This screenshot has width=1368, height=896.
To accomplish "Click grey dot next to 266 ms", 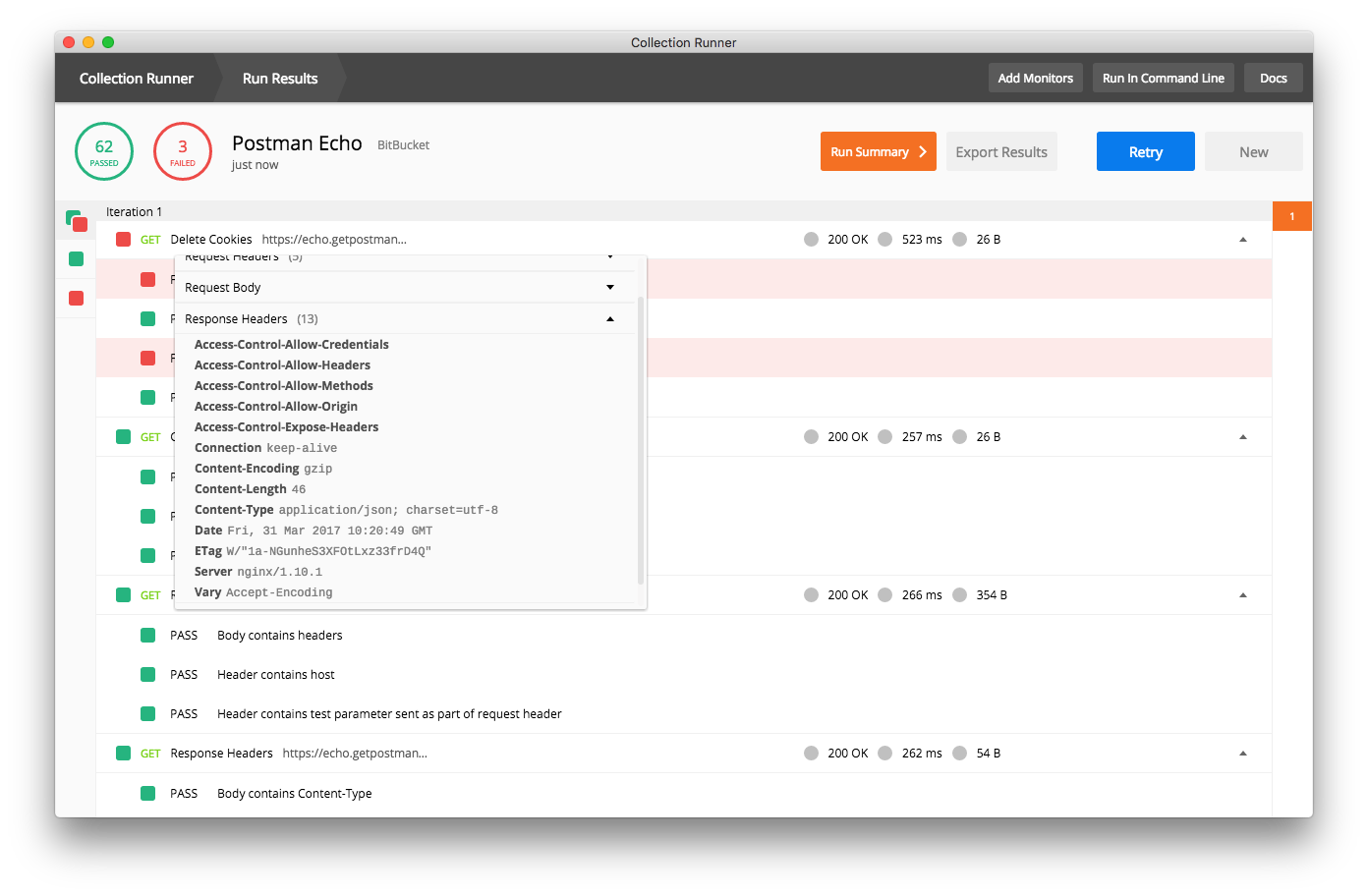I will [885, 595].
